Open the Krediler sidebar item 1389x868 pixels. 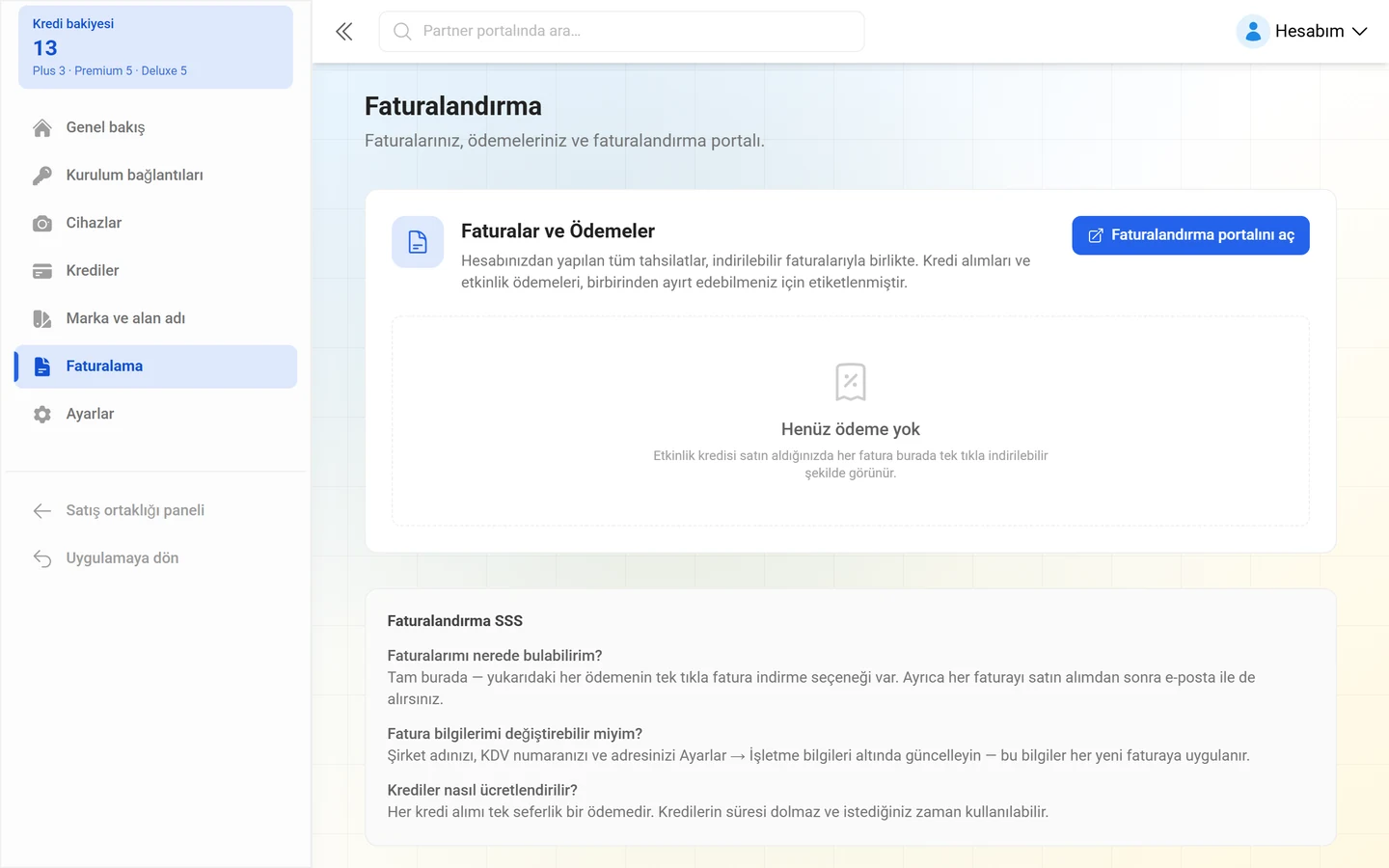click(x=155, y=271)
